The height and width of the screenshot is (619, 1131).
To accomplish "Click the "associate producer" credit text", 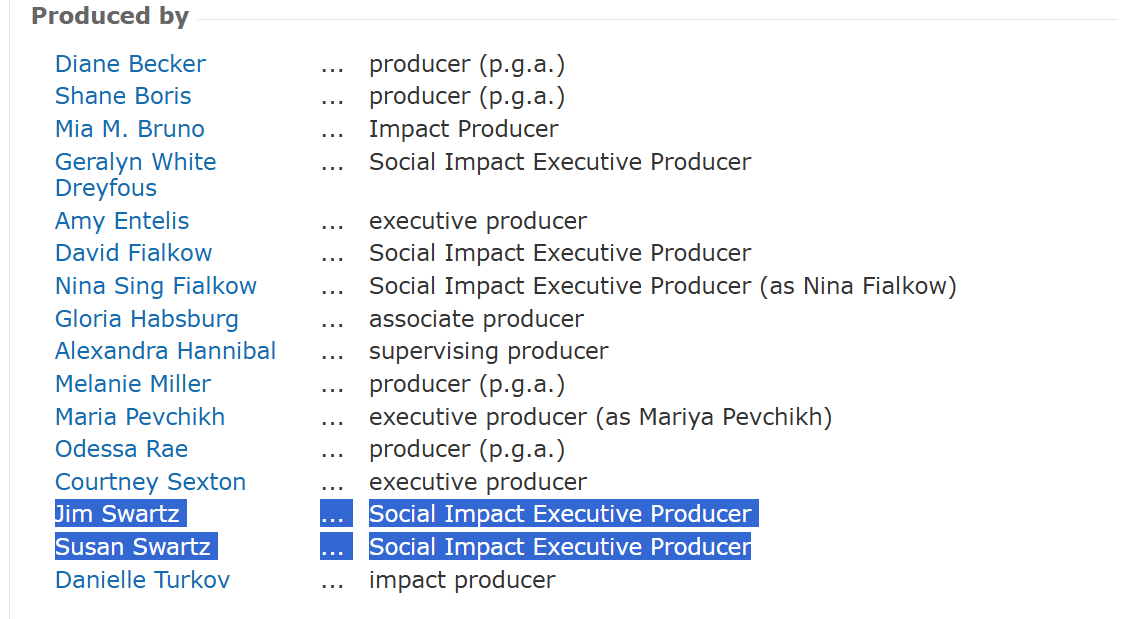I will 476,319.
